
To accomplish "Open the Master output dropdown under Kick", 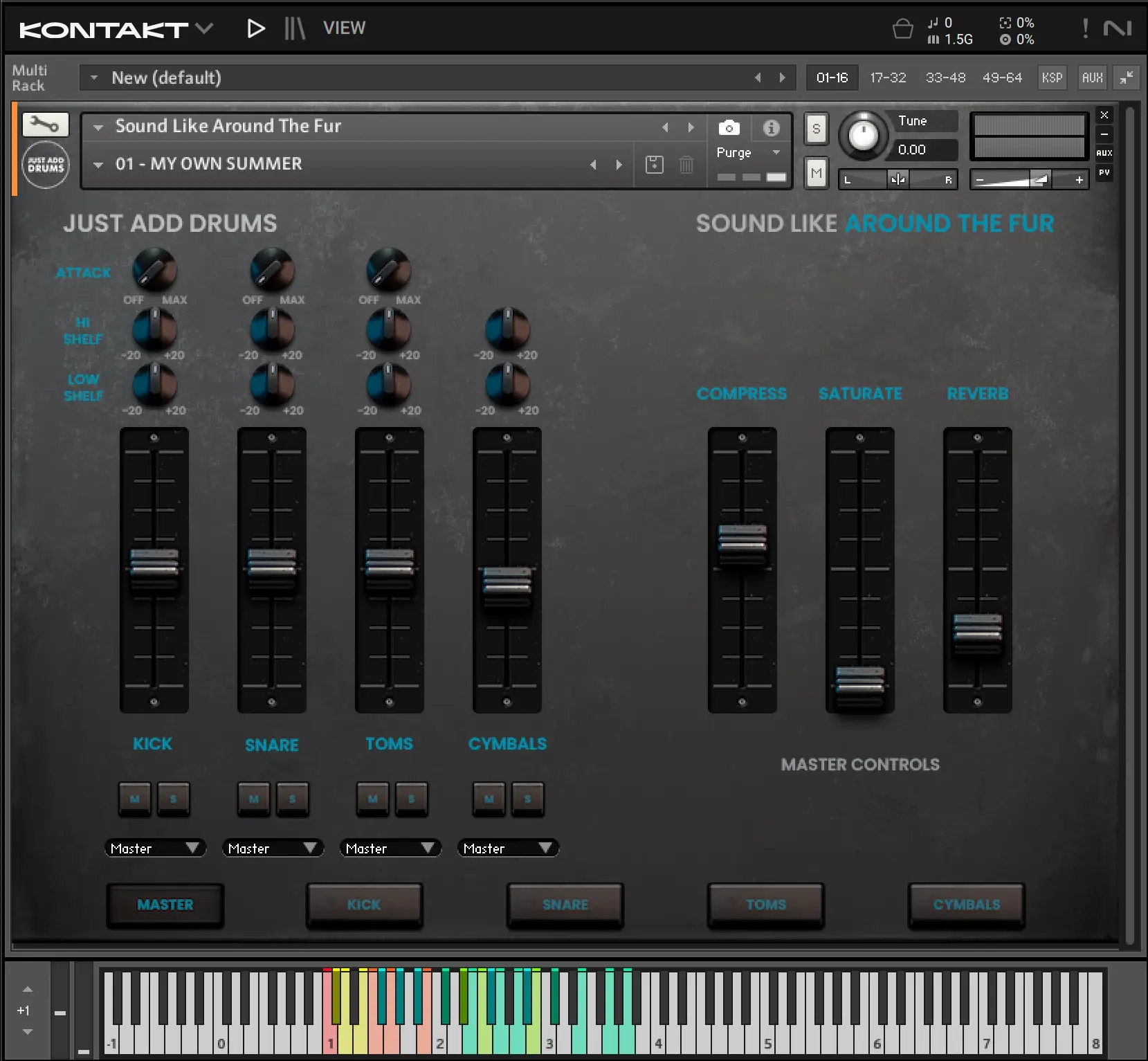I will pos(155,848).
